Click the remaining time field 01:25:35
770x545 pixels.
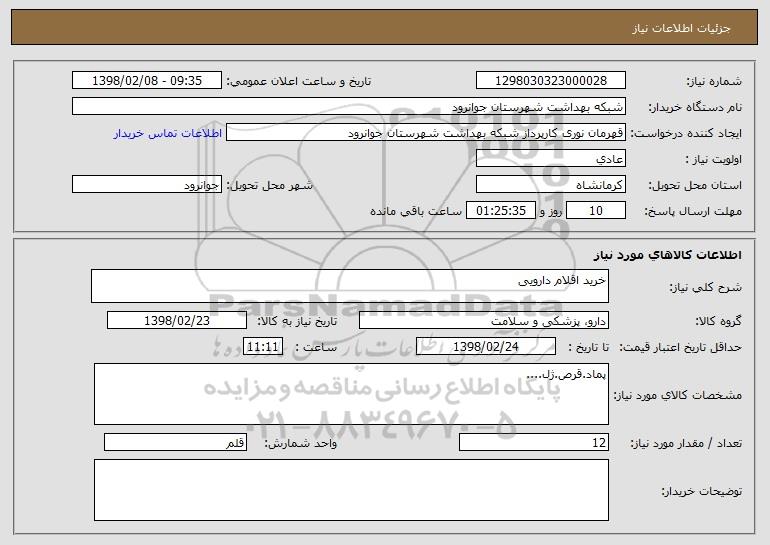(500, 211)
